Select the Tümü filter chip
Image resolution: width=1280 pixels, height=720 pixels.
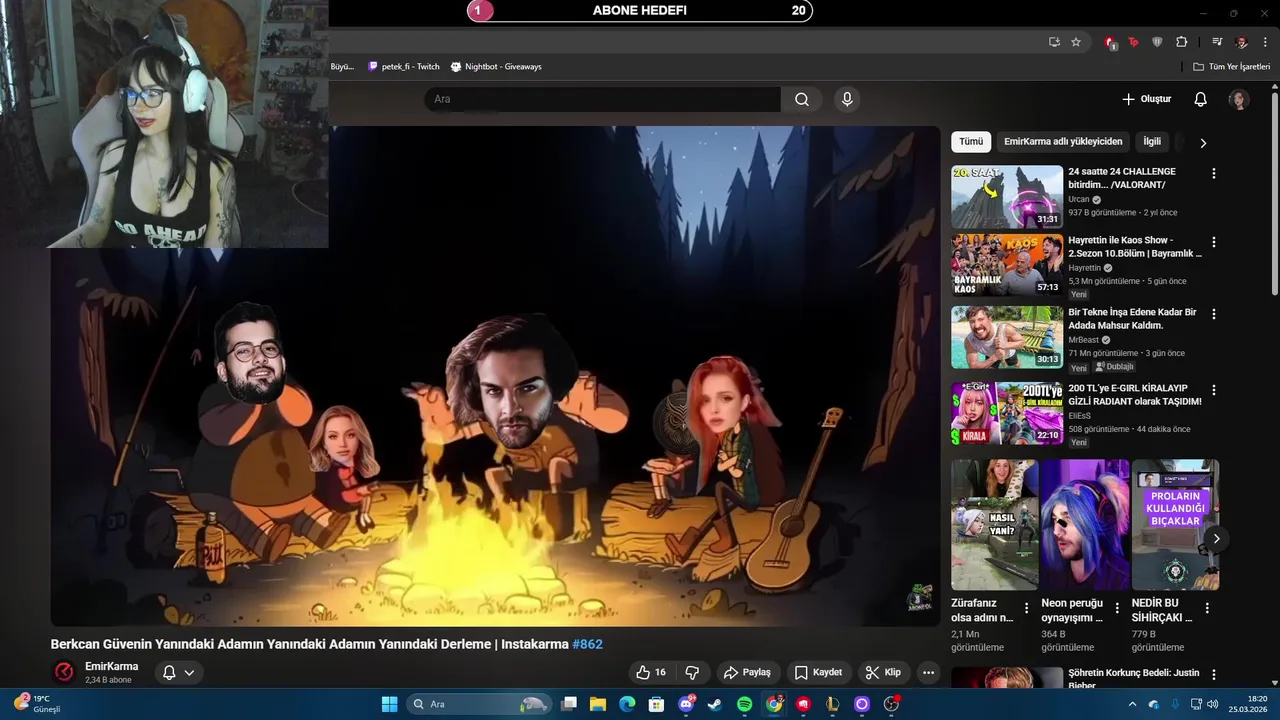[x=971, y=142]
